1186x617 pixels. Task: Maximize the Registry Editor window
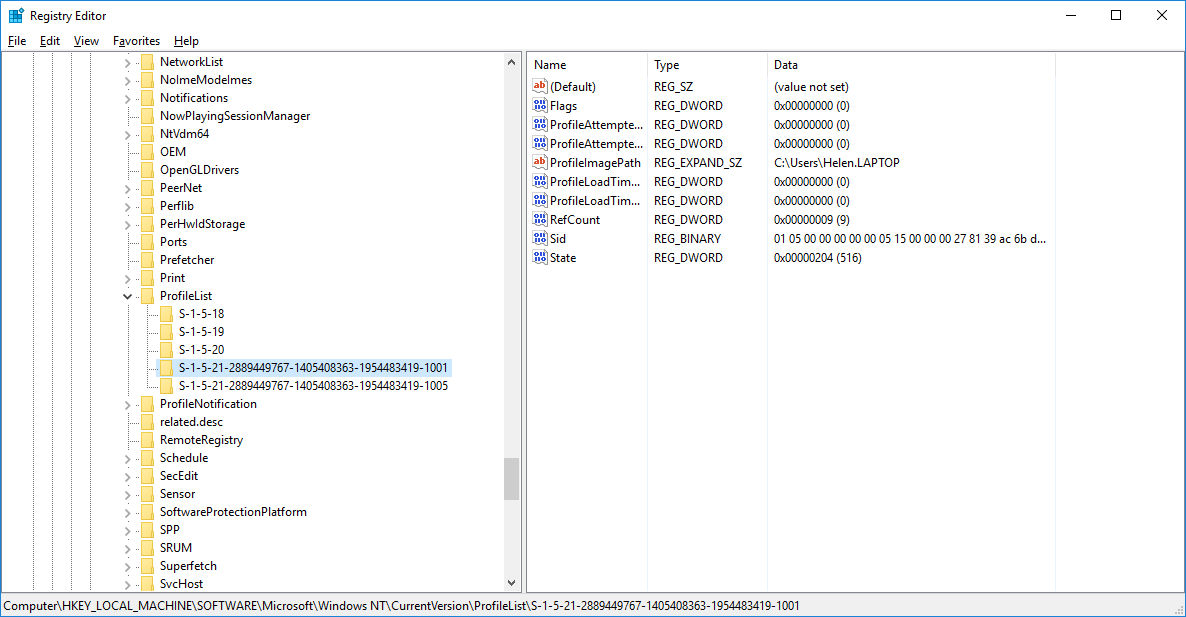tap(1116, 15)
